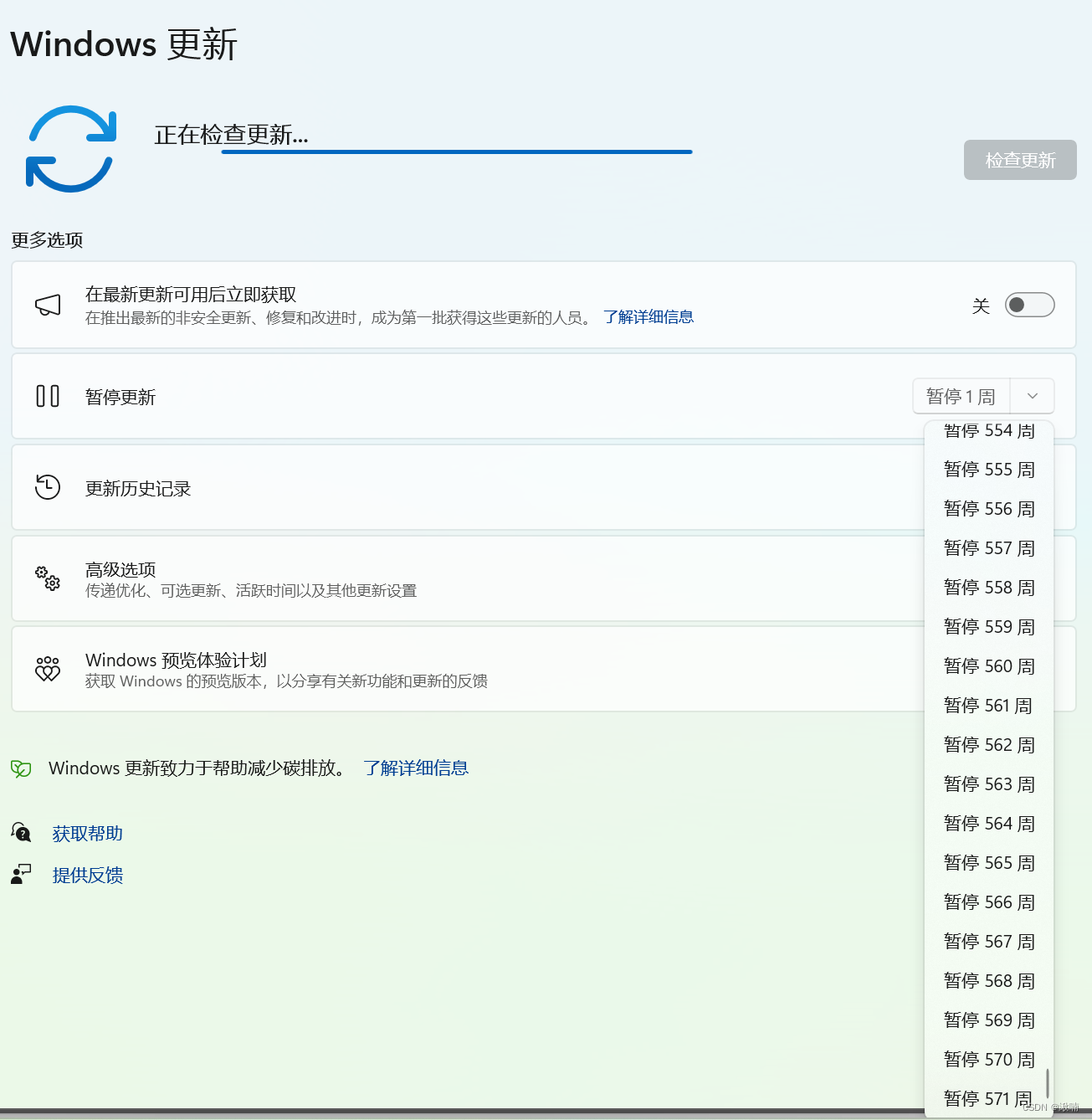Choose 暂停 558 周 option
The height and width of the screenshot is (1120, 1092).
tap(989, 588)
